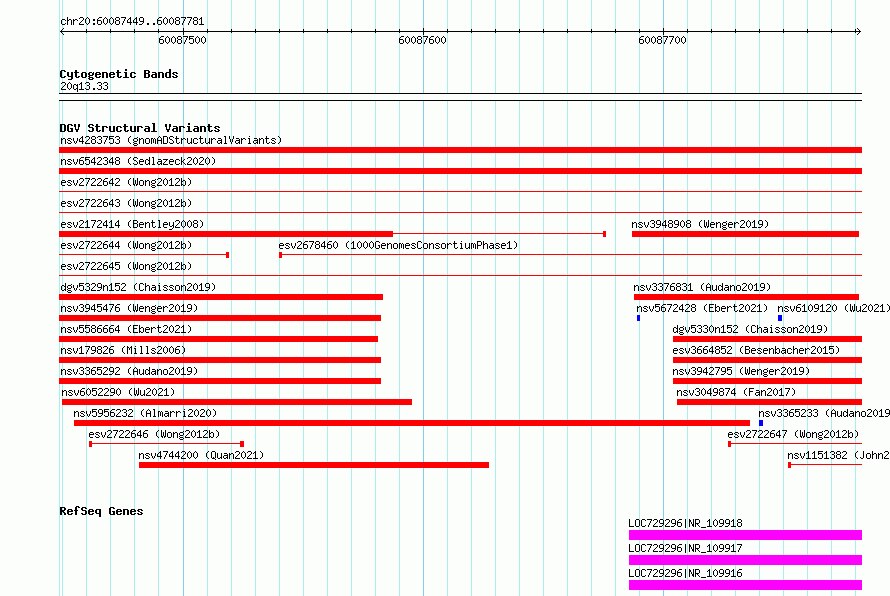Click the RefSeq Genes track title
This screenshot has height=596, width=890.
(101, 511)
